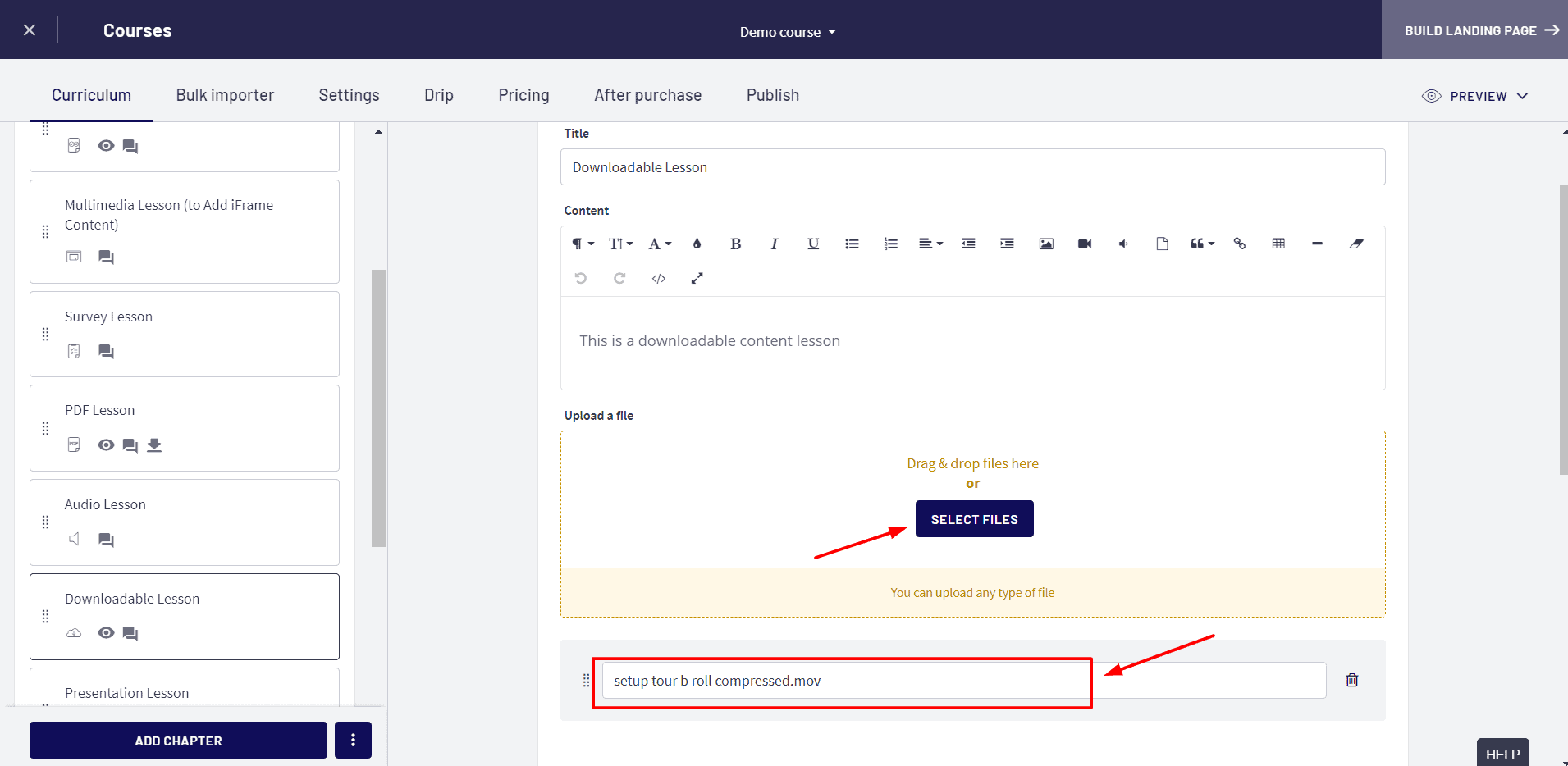Click the Italic formatting icon

(774, 244)
